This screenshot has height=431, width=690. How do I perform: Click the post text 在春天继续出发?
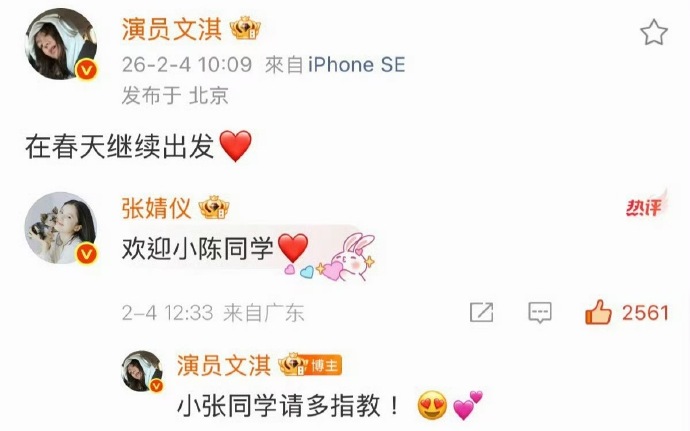pos(120,147)
